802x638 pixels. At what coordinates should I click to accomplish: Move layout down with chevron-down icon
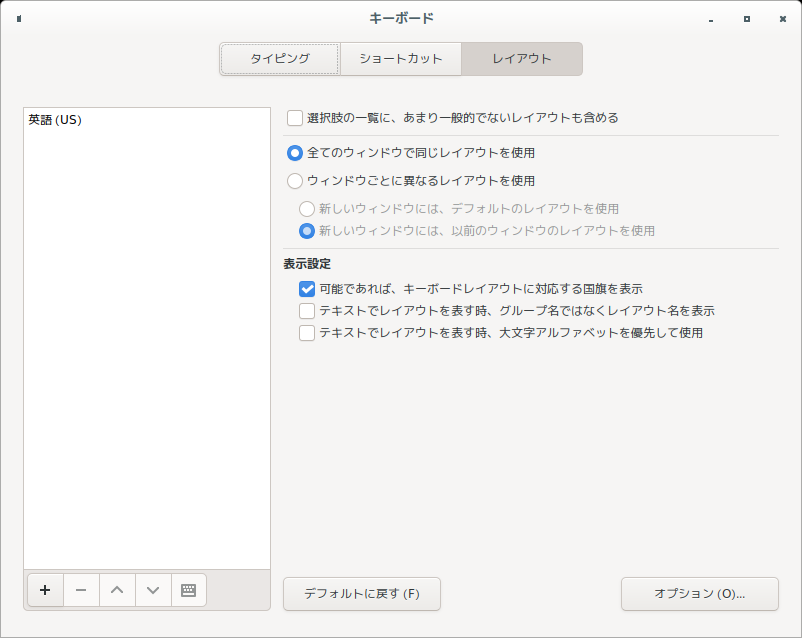pyautogui.click(x=153, y=590)
